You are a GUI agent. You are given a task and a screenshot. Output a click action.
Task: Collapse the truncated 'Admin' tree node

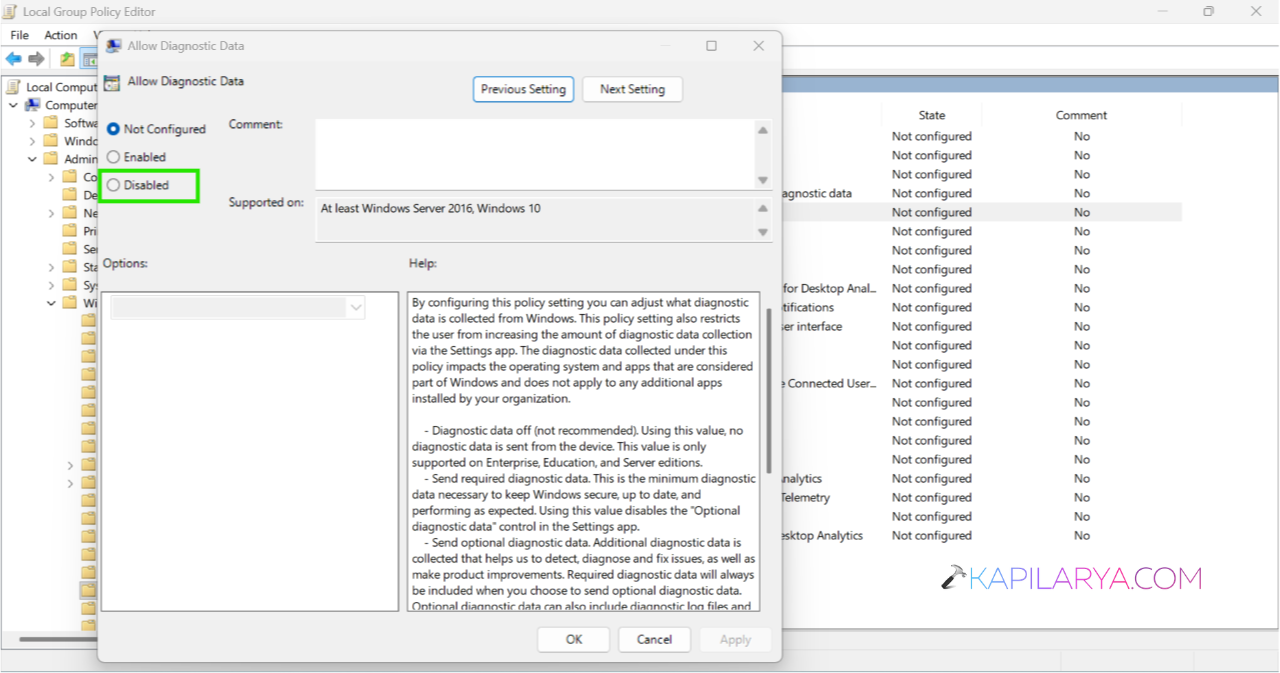pyautogui.click(x=32, y=159)
